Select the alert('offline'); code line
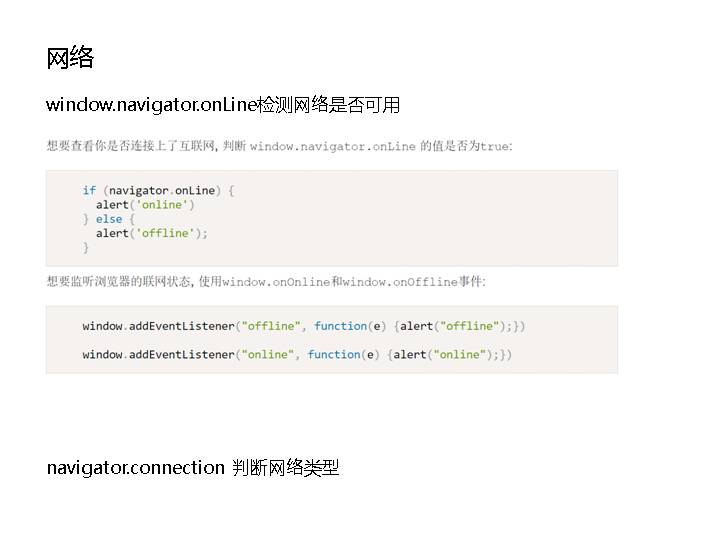This screenshot has height=540, width=720. click(151, 233)
